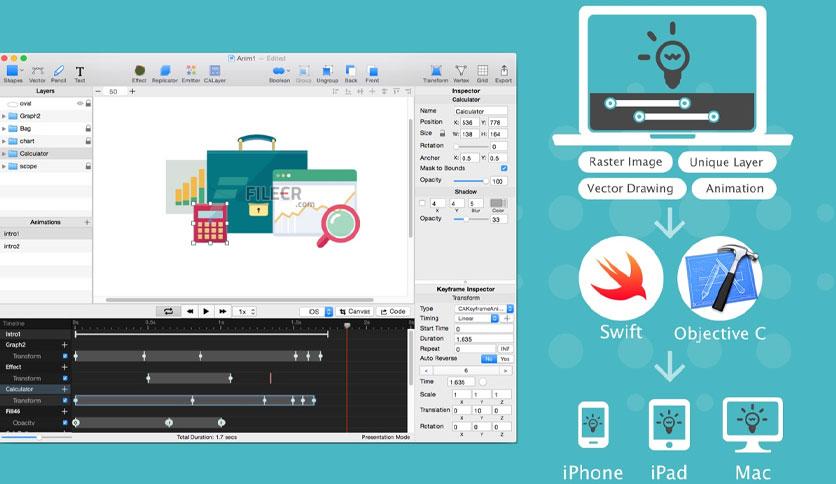Image resolution: width=836 pixels, height=484 pixels.
Task: Select the oval layer row
Action: click(x=46, y=103)
